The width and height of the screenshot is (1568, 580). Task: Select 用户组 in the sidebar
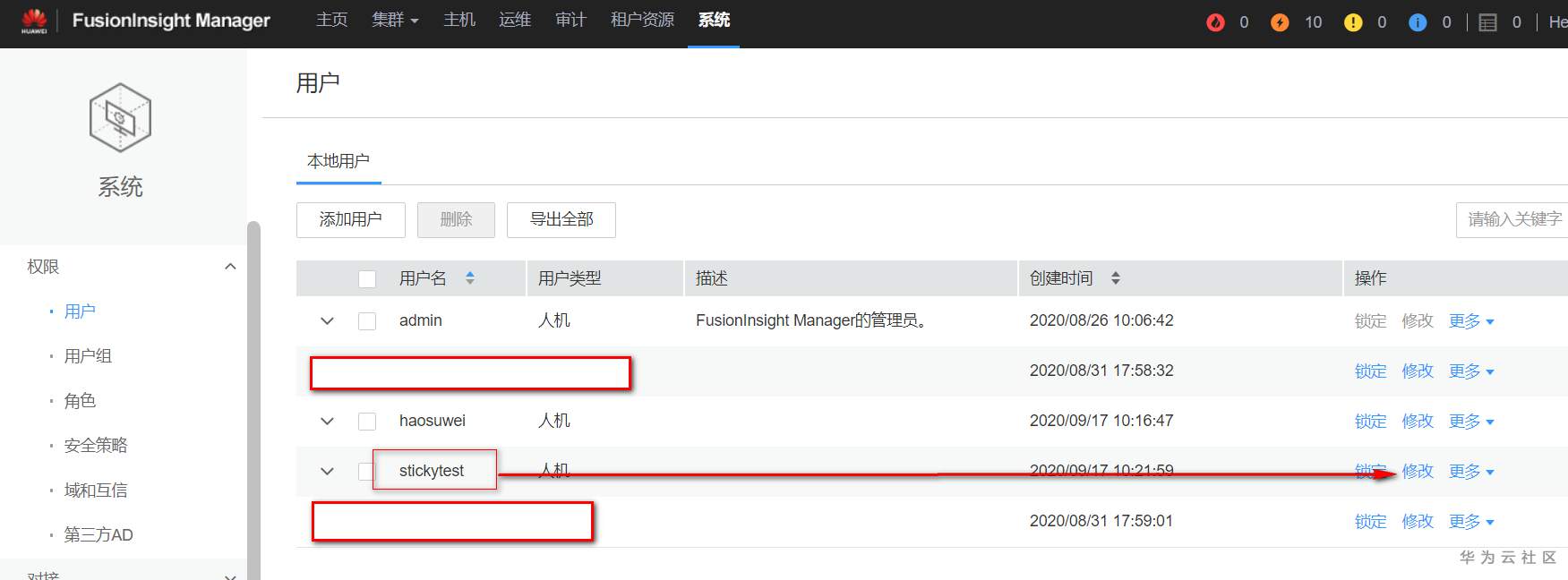click(88, 356)
